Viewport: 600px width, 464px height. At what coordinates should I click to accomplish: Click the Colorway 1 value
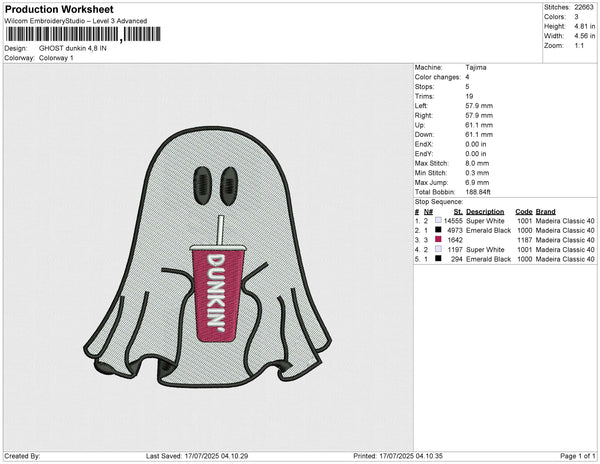56,58
